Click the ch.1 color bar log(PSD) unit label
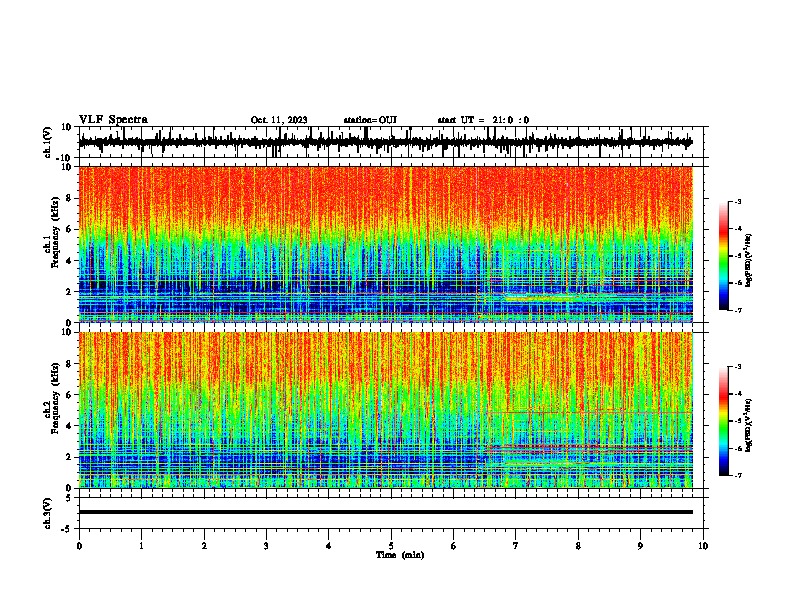The width and height of the screenshot is (792, 612). click(749, 260)
